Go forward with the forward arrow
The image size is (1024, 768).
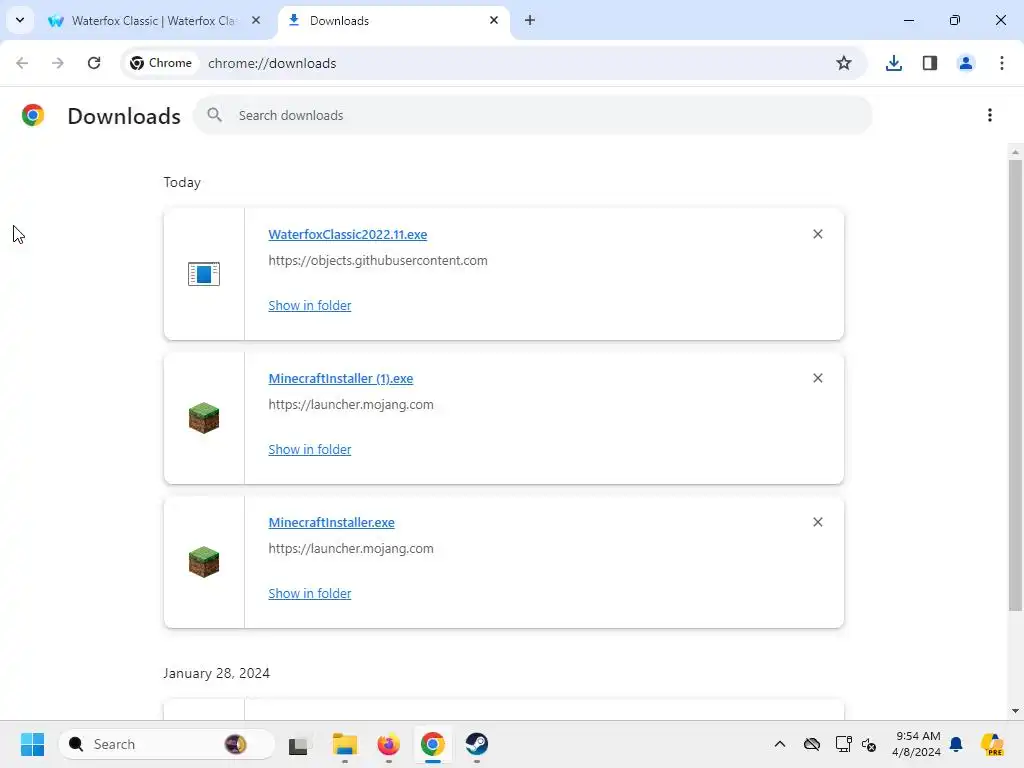[x=58, y=63]
